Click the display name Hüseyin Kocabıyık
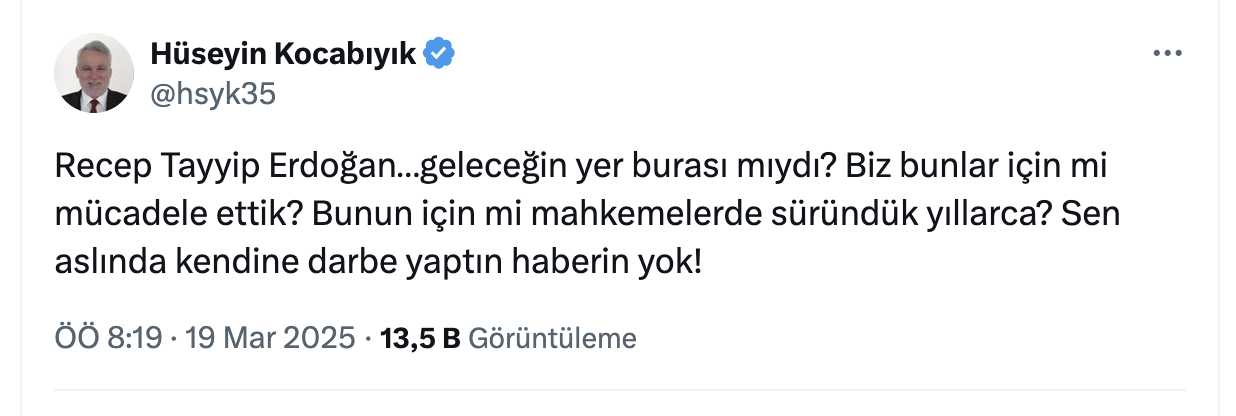 (283, 54)
